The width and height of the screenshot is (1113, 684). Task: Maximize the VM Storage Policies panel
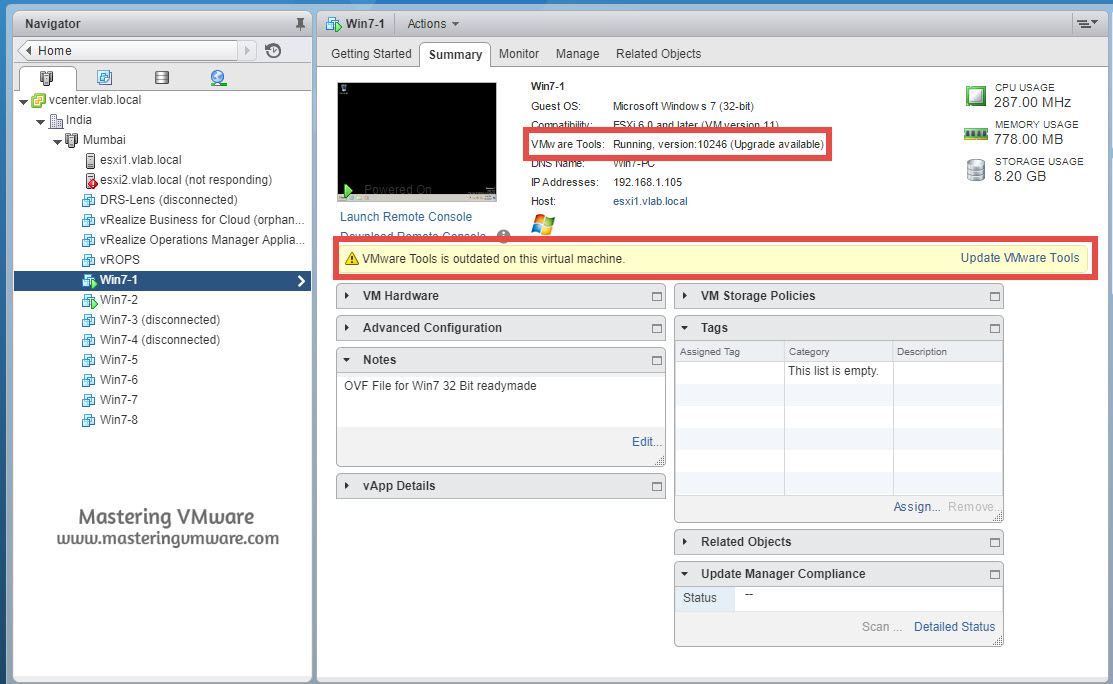pyautogui.click(x=994, y=297)
